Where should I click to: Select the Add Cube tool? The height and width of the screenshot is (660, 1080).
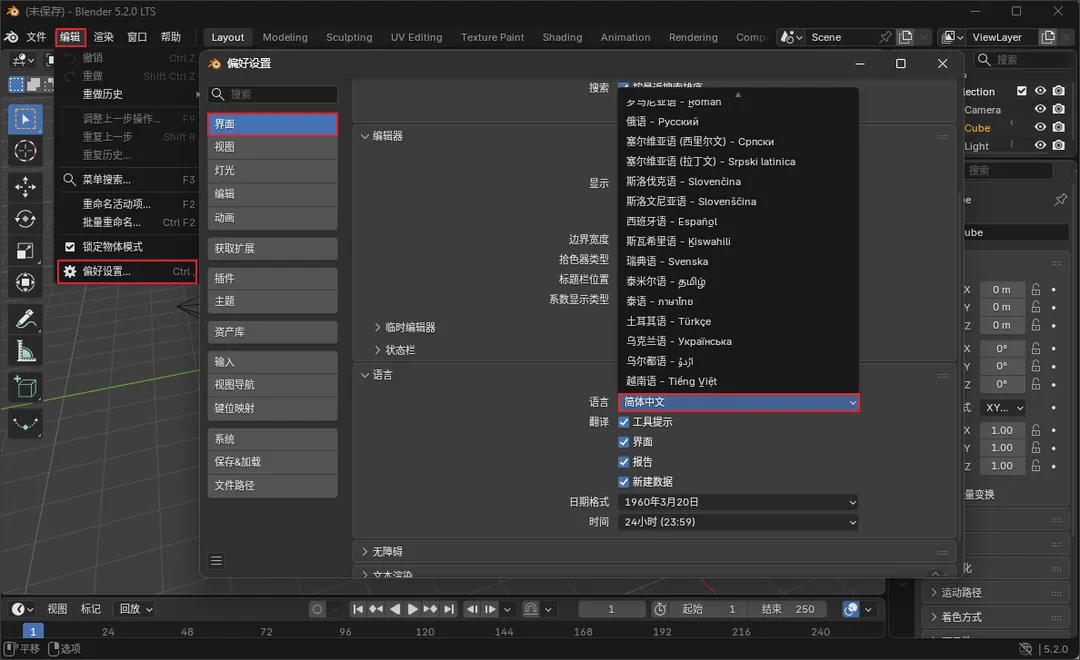point(25,387)
